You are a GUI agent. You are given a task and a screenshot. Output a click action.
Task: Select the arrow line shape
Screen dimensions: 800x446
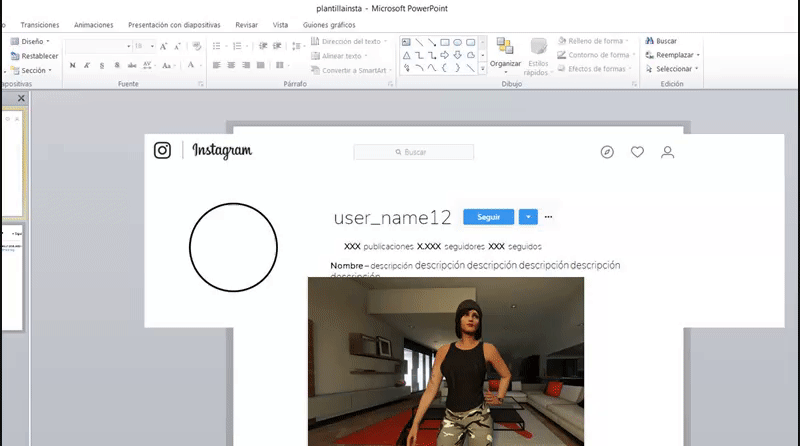pos(432,42)
